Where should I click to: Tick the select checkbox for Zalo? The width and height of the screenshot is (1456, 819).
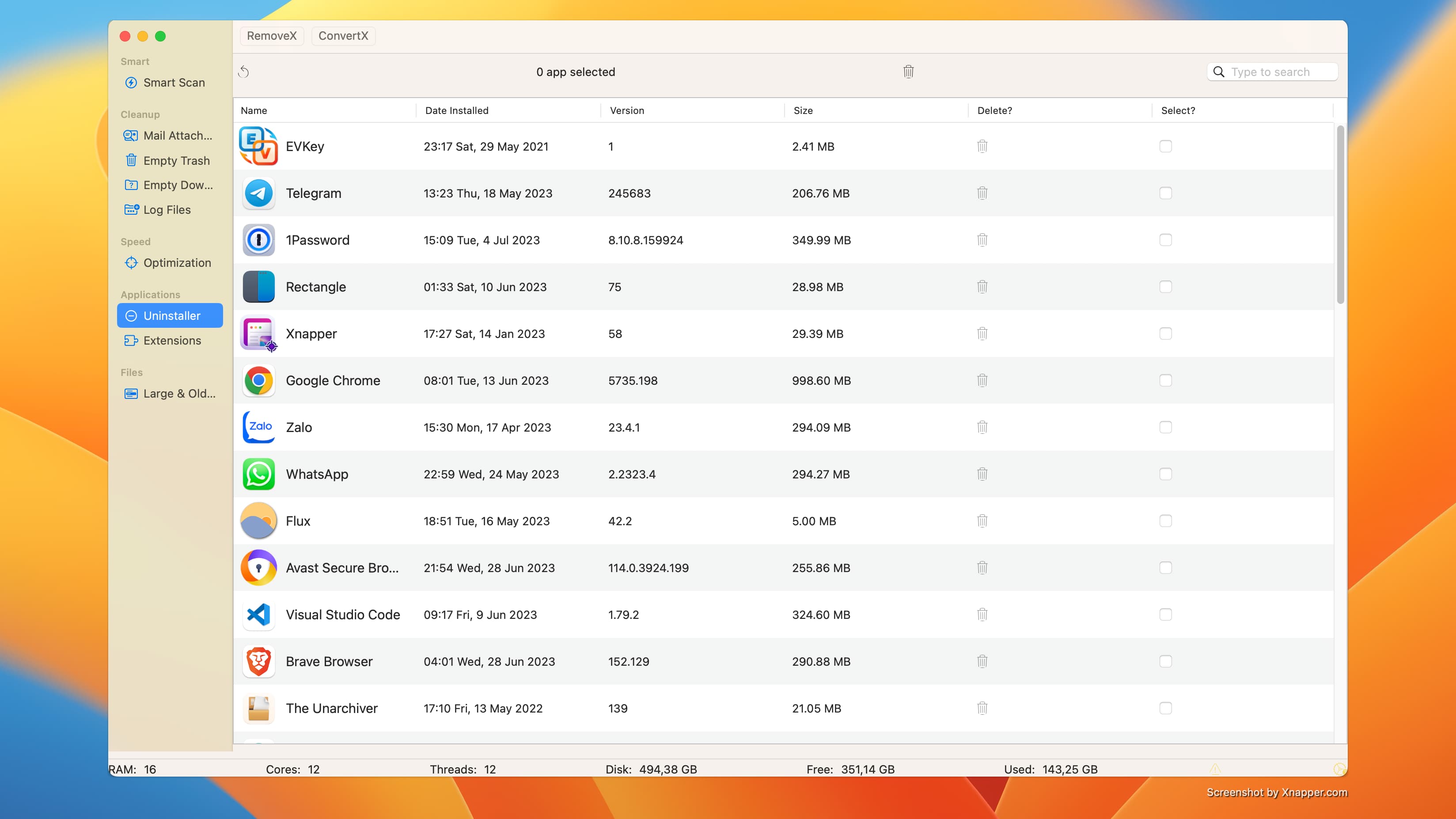[1165, 427]
